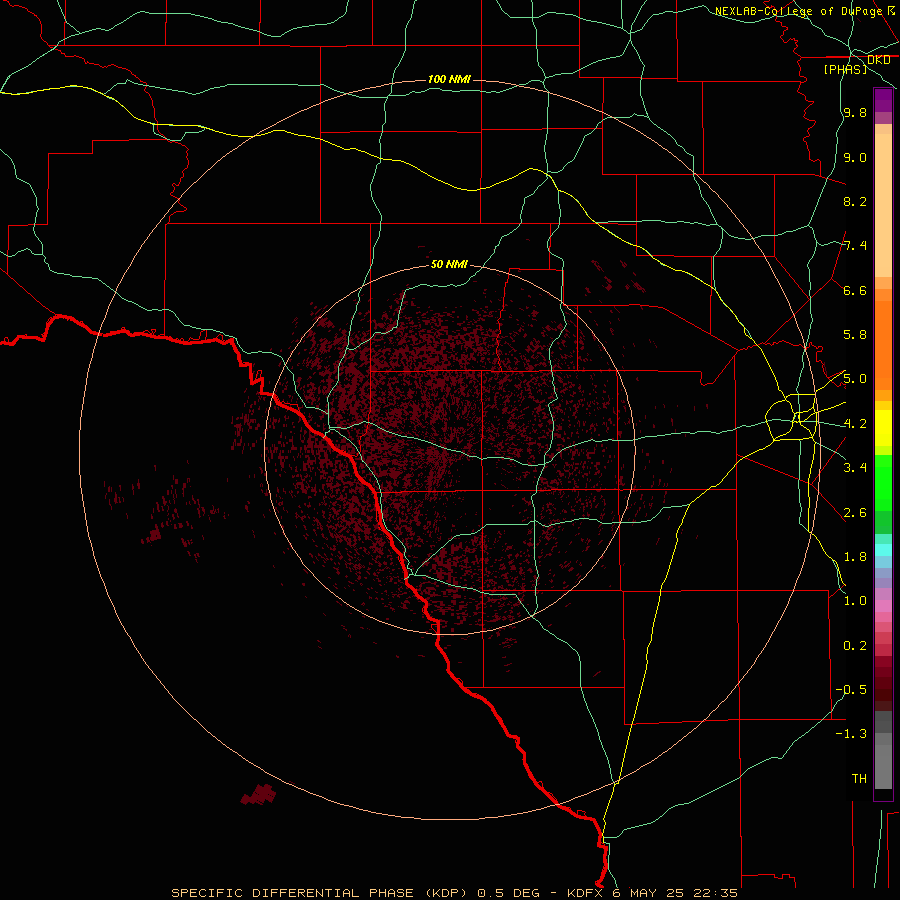The width and height of the screenshot is (900, 900).
Task: Click the 8.2 value on the color scale
Action: click(x=855, y=201)
